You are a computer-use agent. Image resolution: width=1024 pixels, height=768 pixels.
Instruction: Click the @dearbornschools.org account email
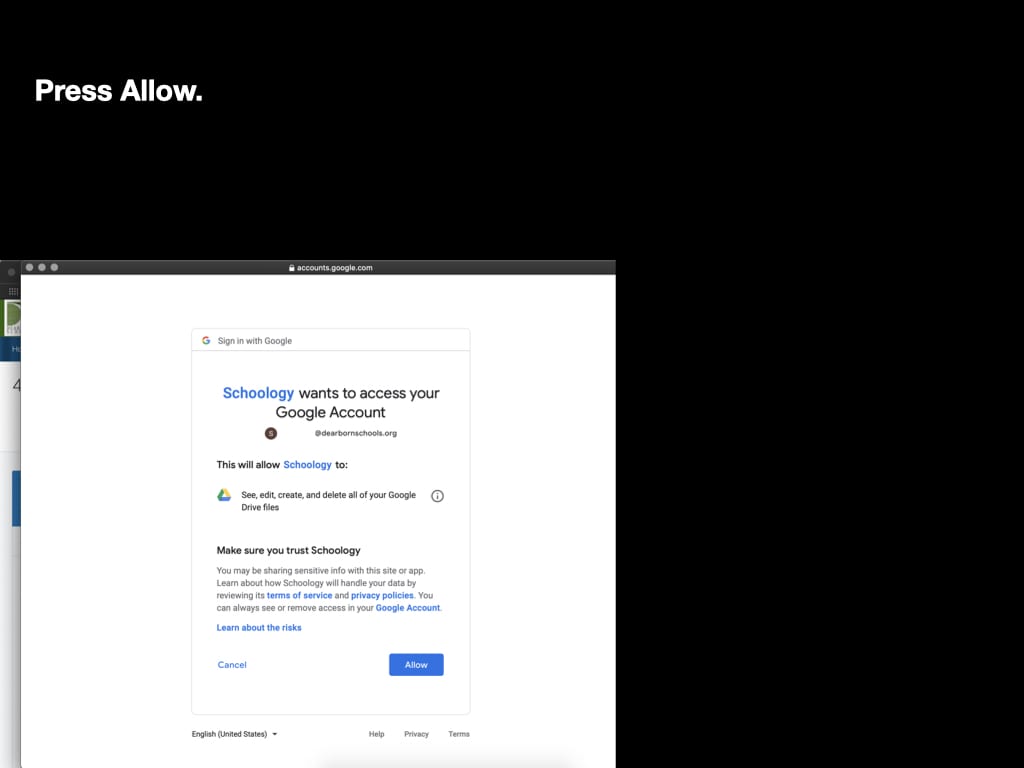tap(355, 433)
